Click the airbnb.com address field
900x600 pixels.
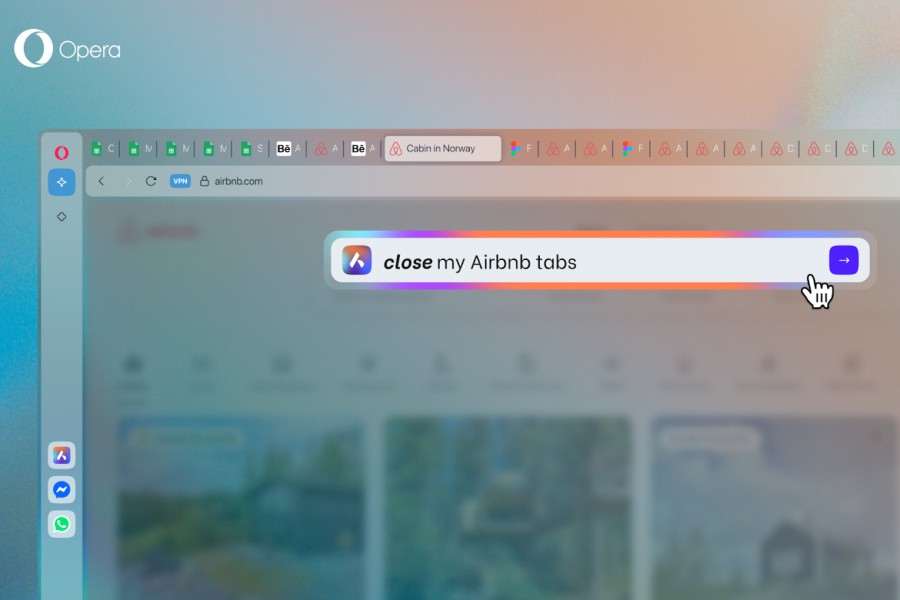(238, 181)
